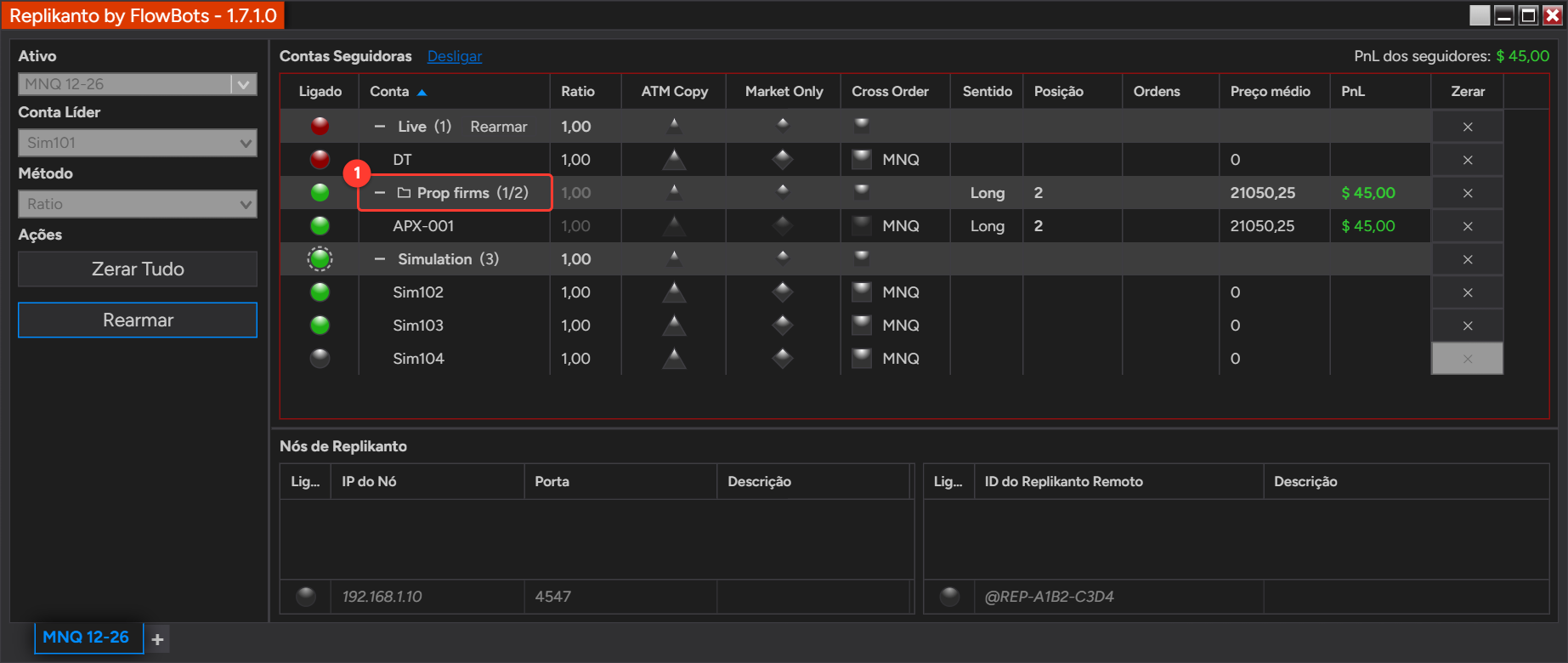Click Rearmar in the Live group row
The image size is (1568, 663).
pos(499,127)
